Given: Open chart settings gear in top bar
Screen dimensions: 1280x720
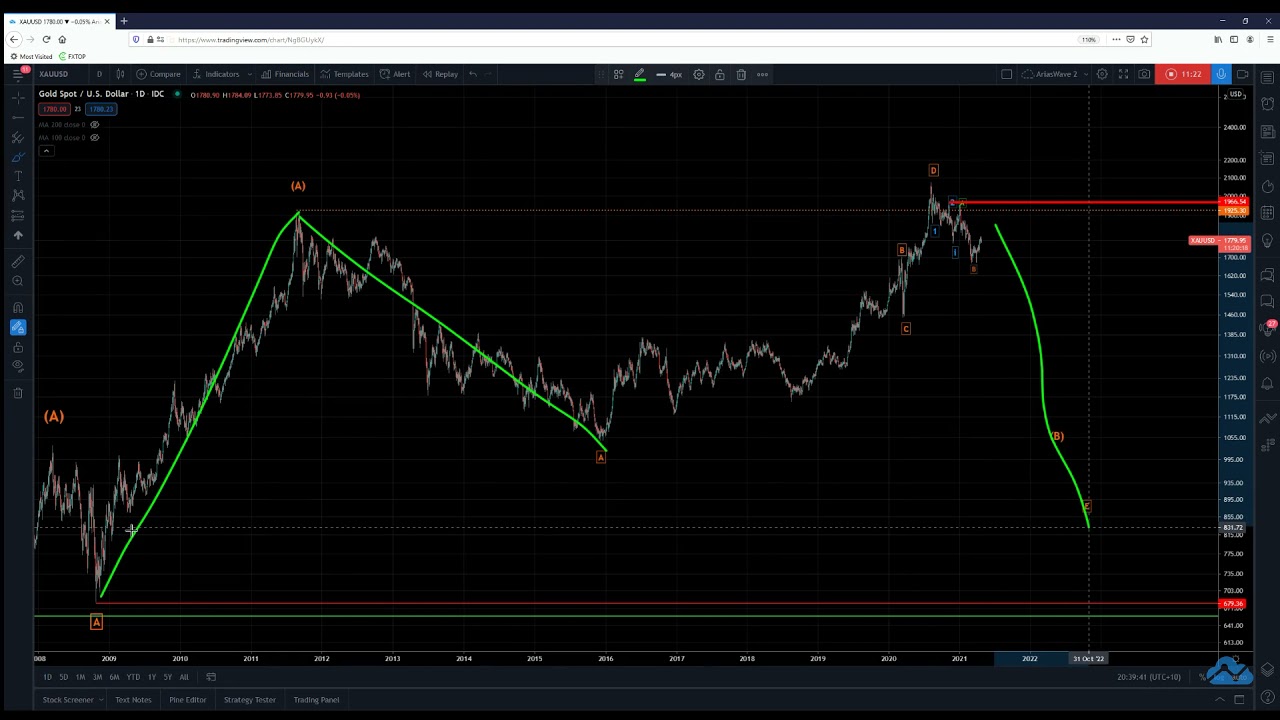Looking at the screenshot, I should (1102, 74).
